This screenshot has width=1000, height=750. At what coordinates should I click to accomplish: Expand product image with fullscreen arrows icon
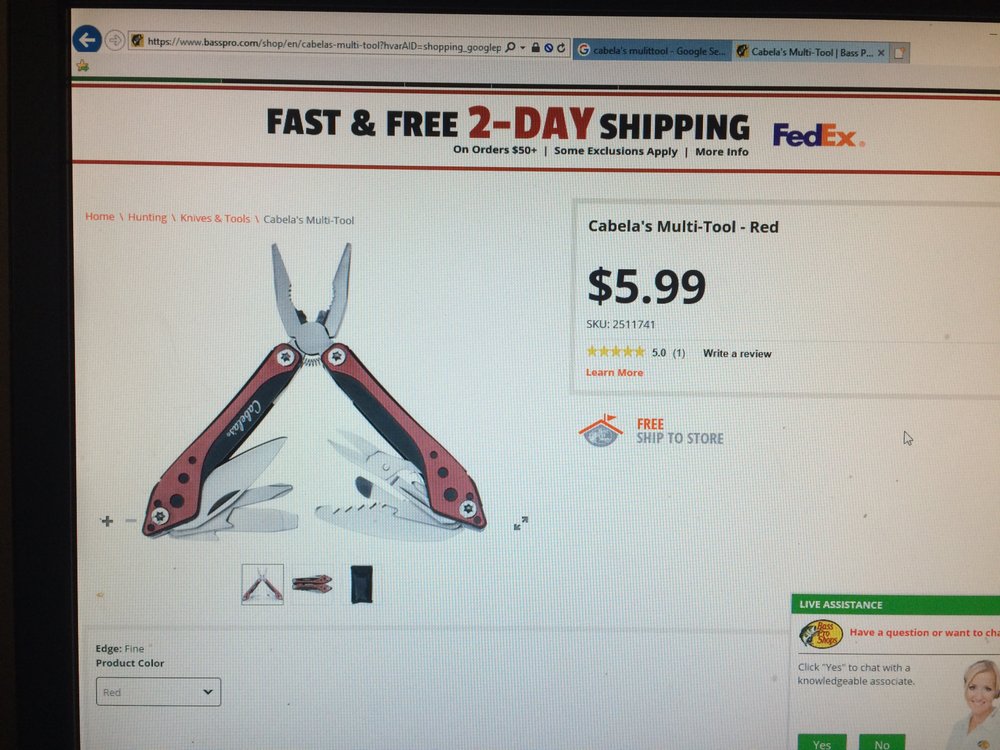pos(521,523)
